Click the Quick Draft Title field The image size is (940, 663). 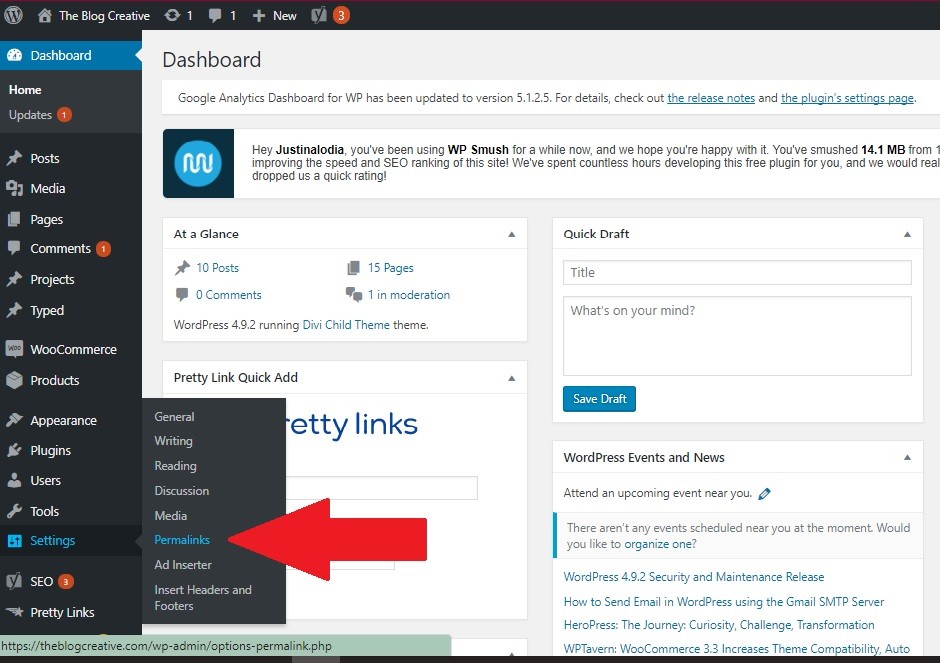[737, 273]
